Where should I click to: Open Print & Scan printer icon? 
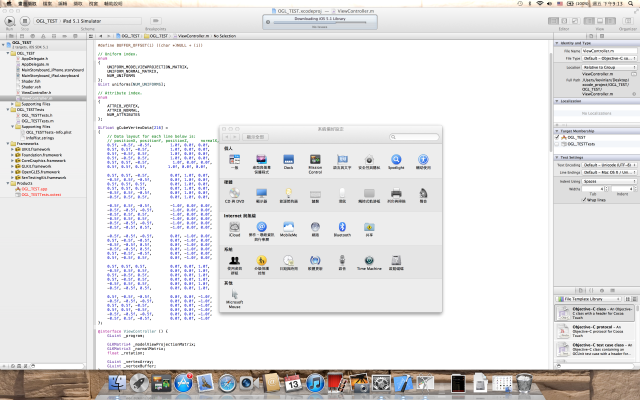click(x=396, y=193)
